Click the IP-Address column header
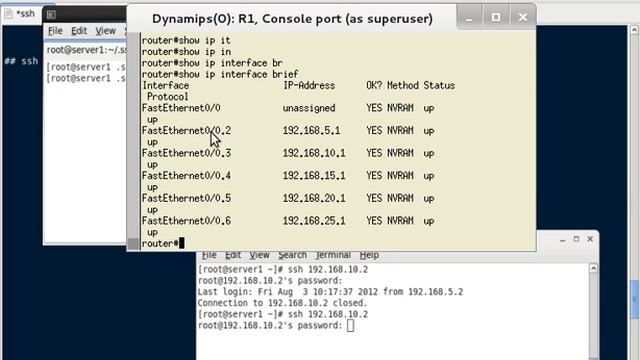Screen dimensions: 640x360 [x=309, y=86]
